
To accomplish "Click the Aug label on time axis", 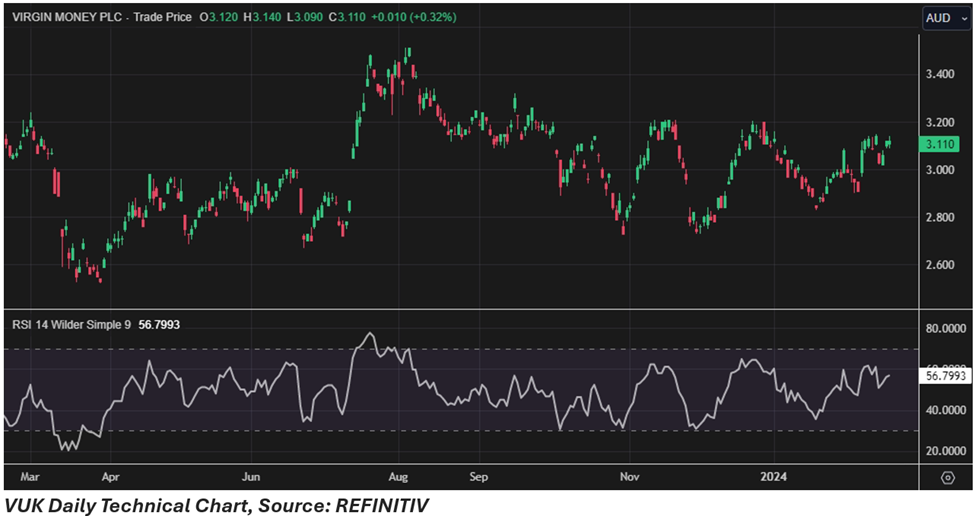I will (398, 477).
